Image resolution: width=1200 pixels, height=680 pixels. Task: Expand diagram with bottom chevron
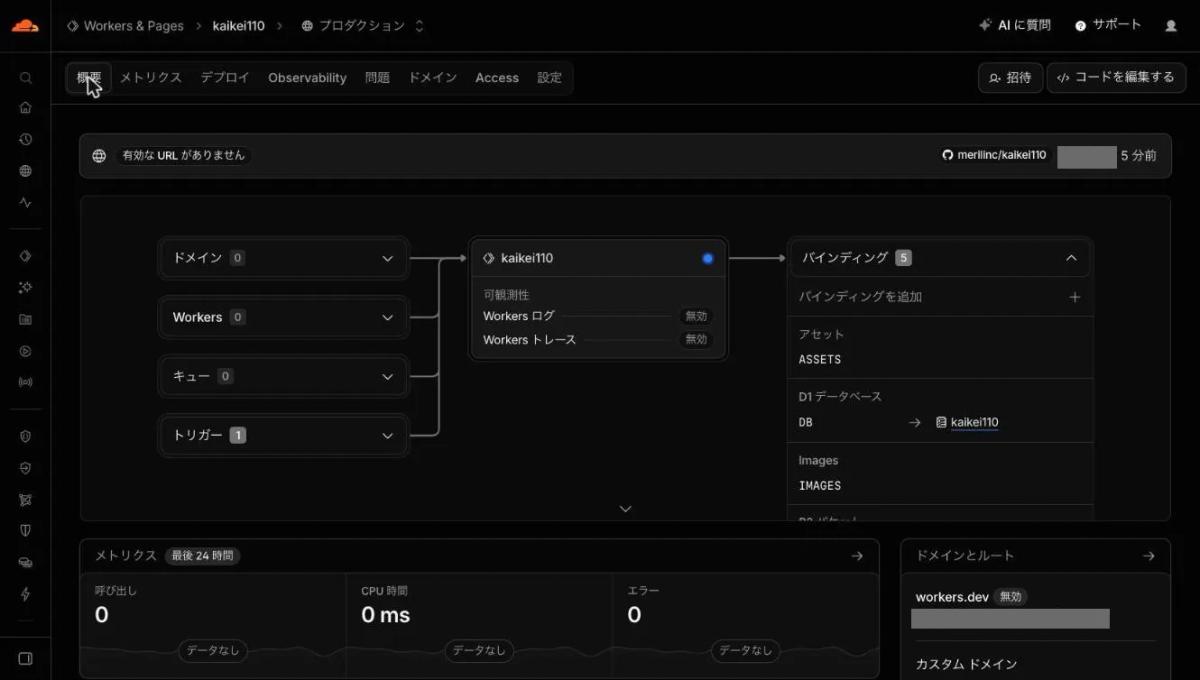click(x=626, y=509)
